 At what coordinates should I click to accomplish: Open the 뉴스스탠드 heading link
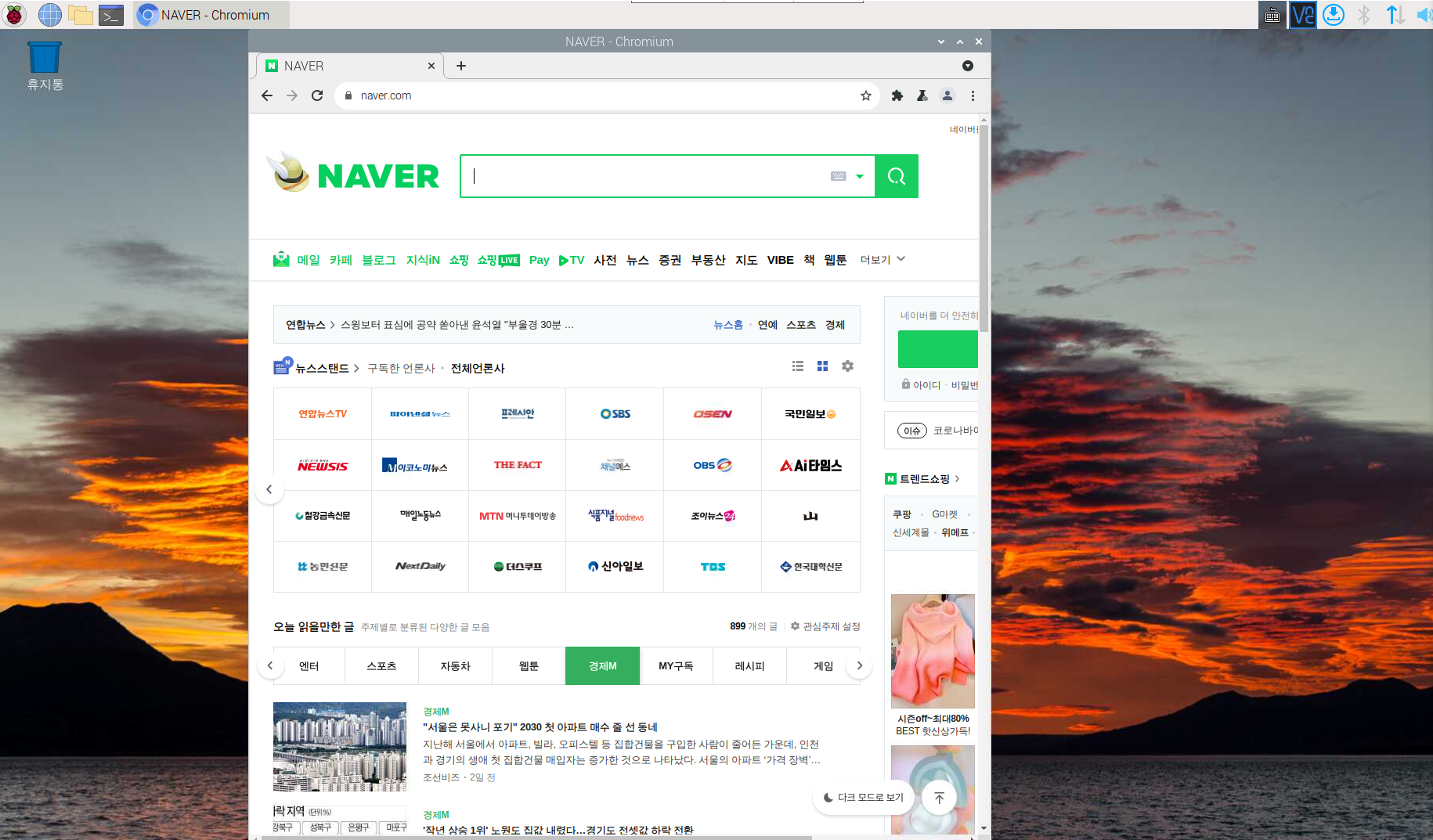(323, 368)
